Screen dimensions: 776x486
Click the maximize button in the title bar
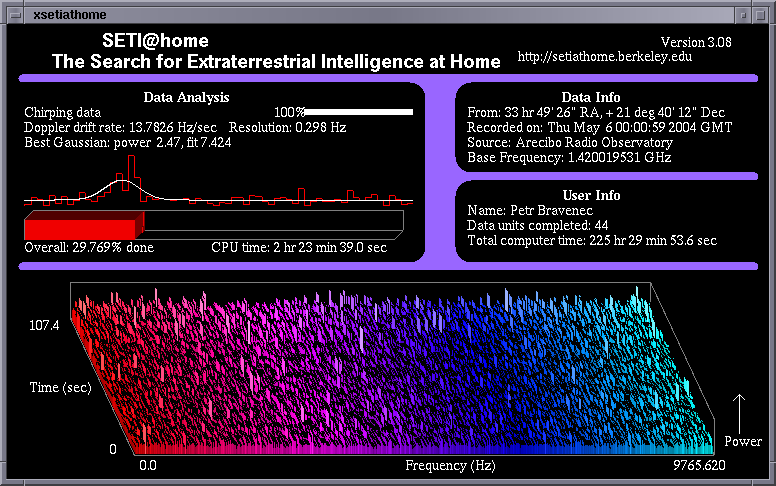tap(761, 15)
